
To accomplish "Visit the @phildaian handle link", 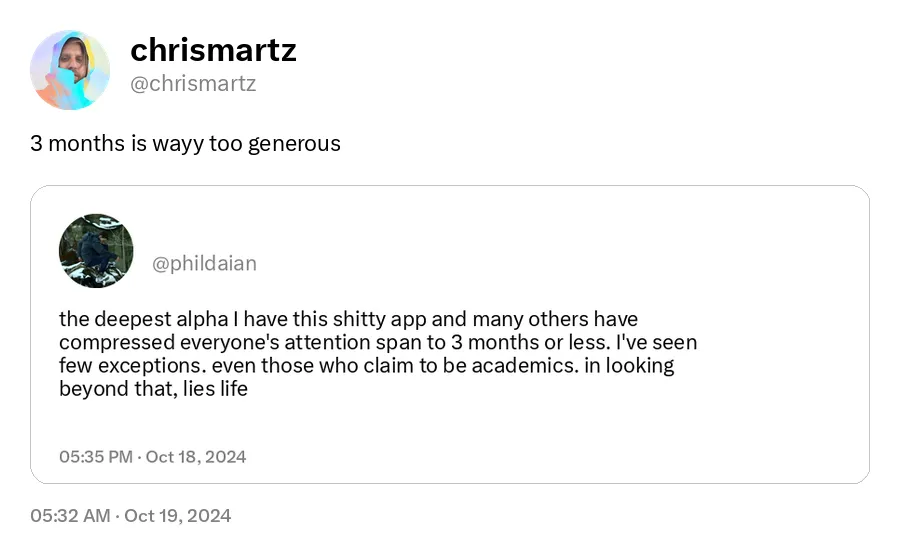I will pos(204,263).
